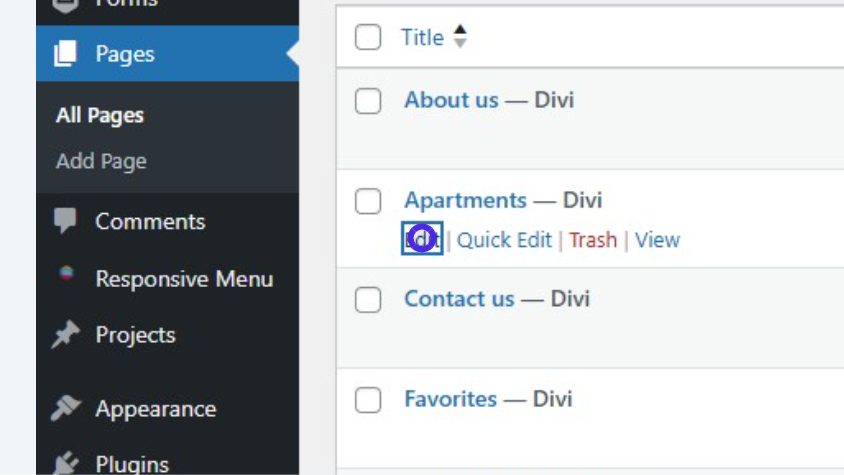Image resolution: width=844 pixels, height=475 pixels.
Task: Click the Projects pushpin icon
Action: point(66,335)
